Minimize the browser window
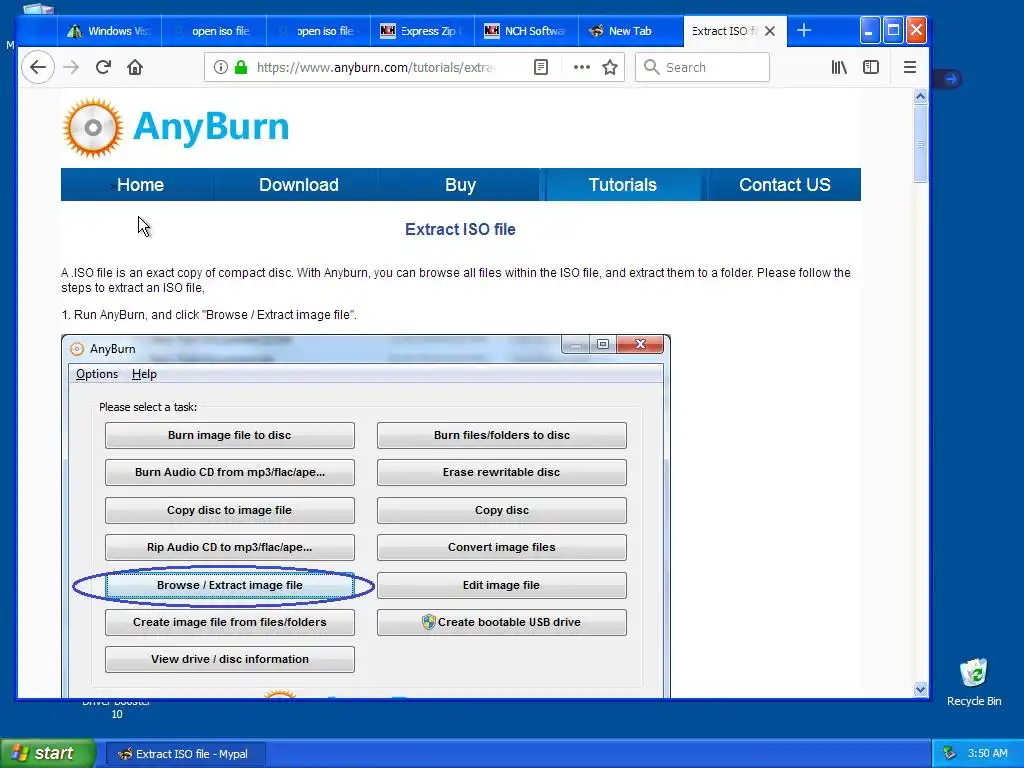 (x=869, y=31)
